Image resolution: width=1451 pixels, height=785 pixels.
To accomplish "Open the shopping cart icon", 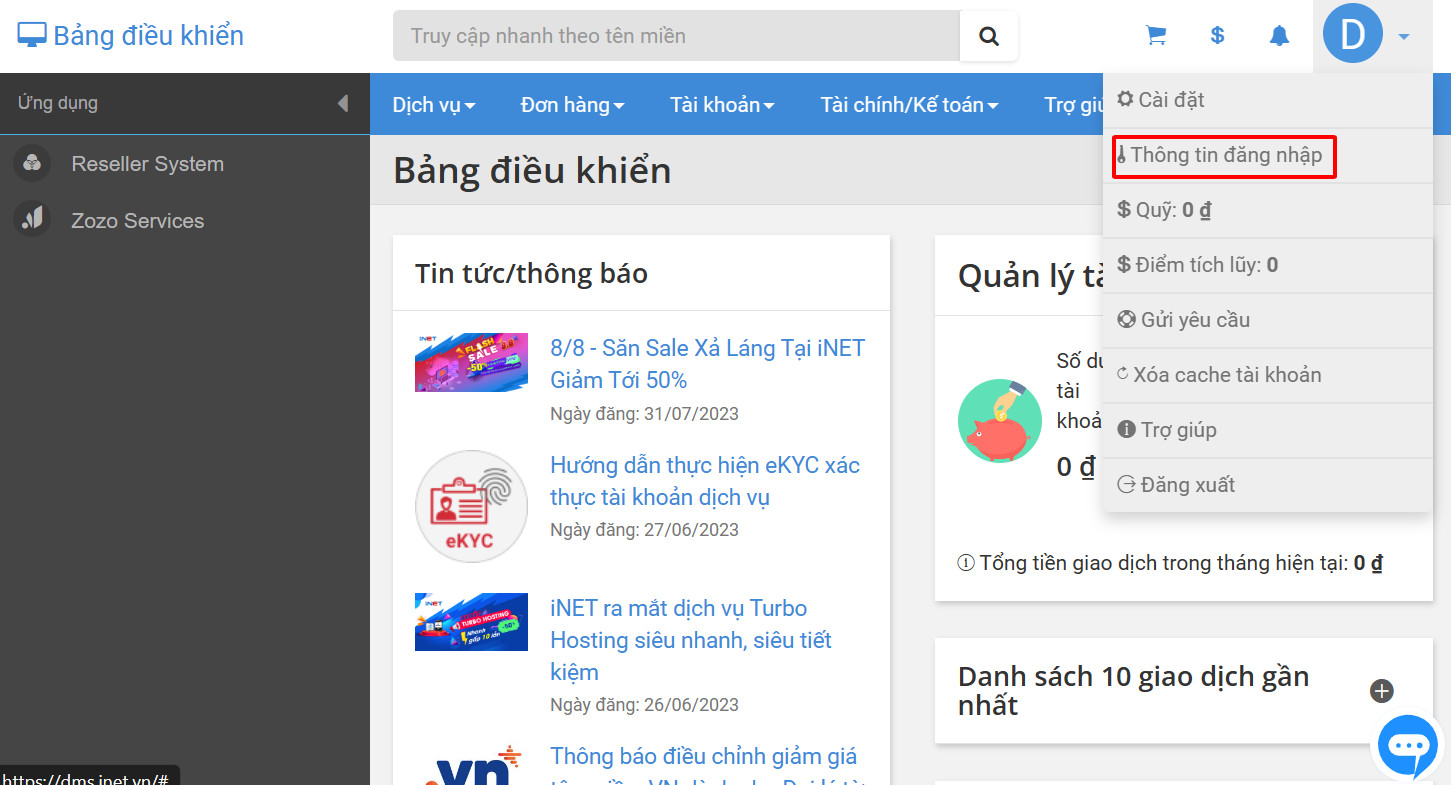I will click(1156, 36).
